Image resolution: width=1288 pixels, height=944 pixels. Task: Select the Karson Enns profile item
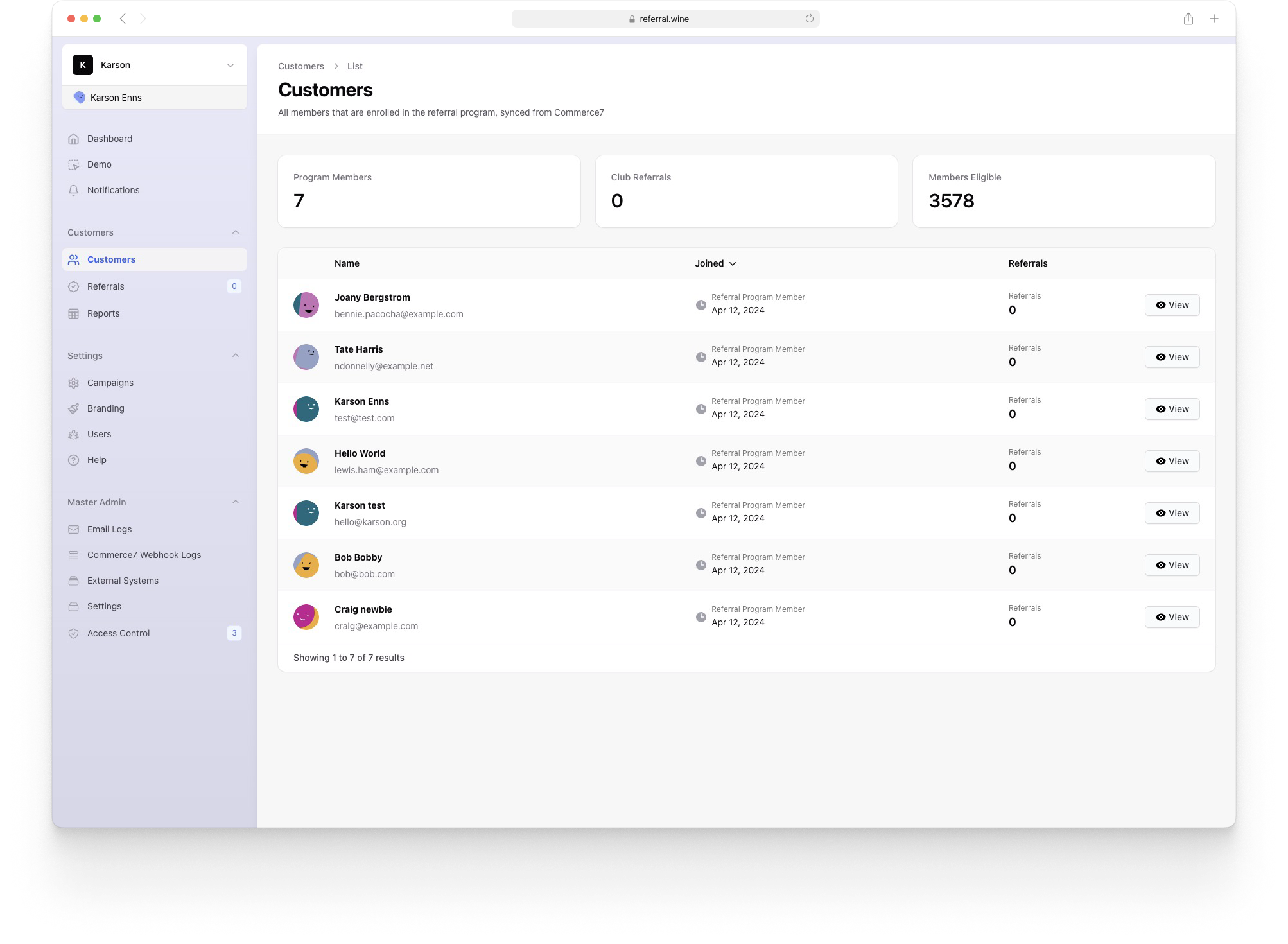(x=116, y=98)
